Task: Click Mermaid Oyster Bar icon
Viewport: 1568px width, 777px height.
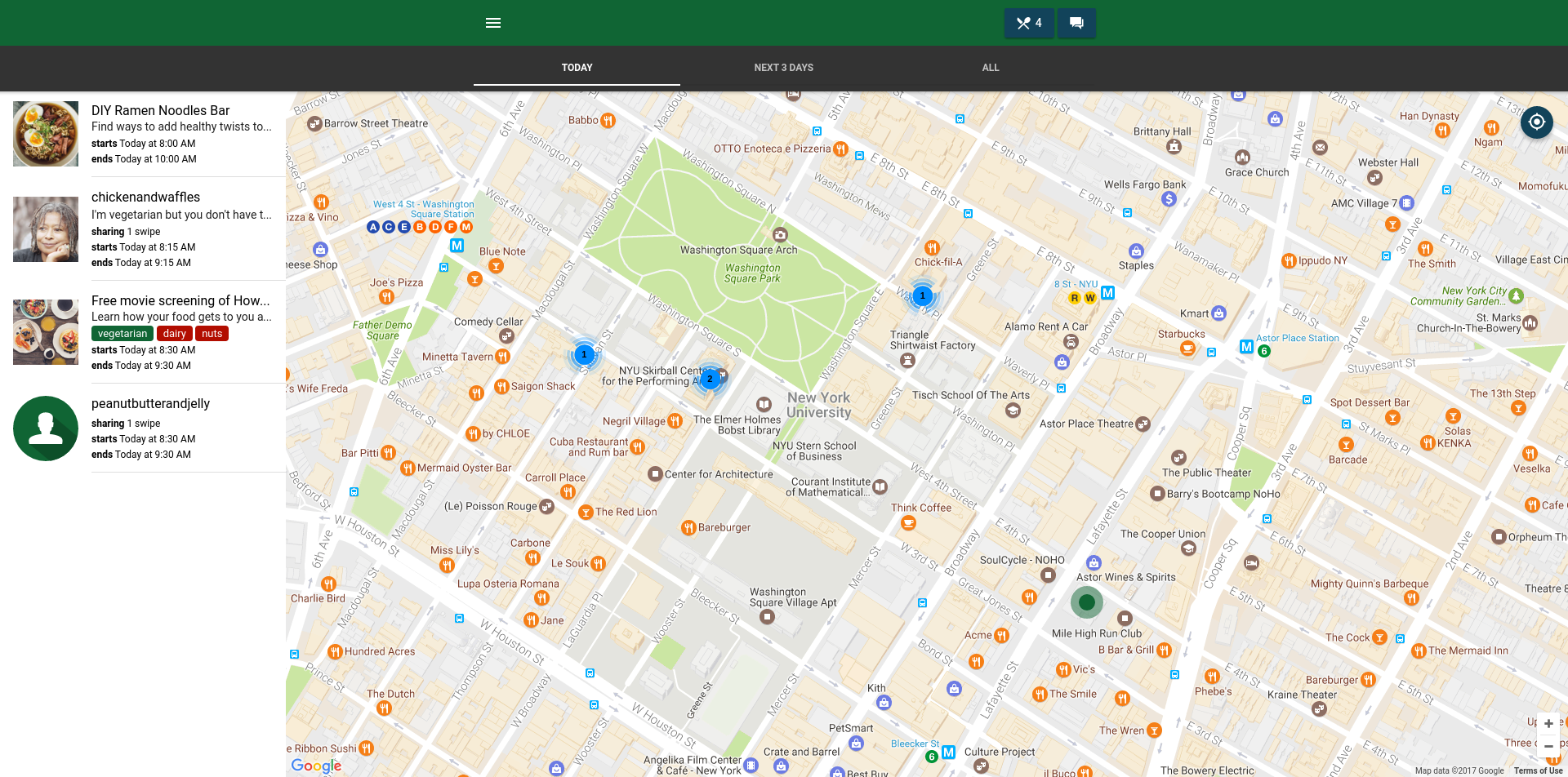Action: 408,468
